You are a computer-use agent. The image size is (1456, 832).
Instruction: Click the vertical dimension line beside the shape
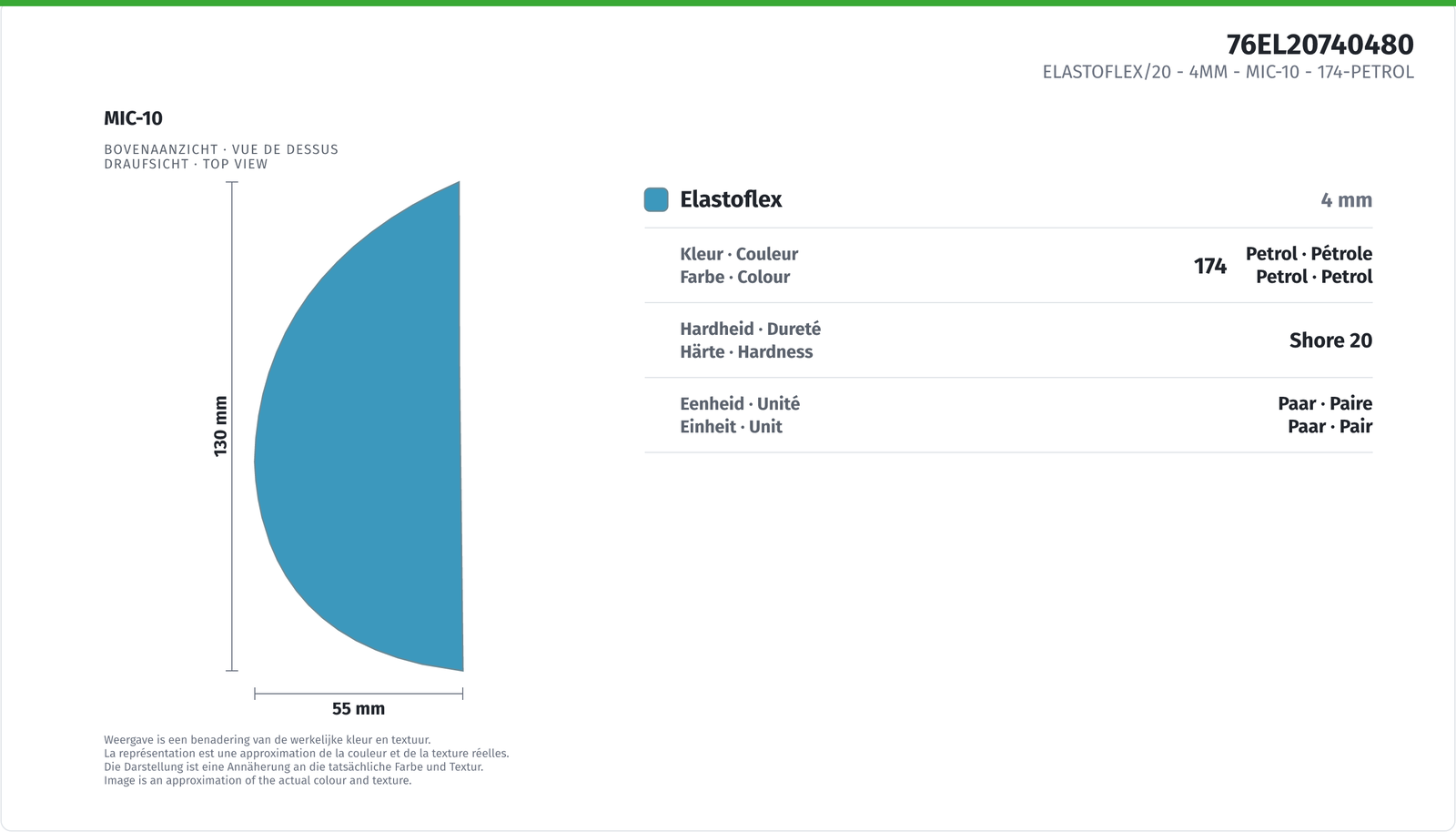(232, 426)
